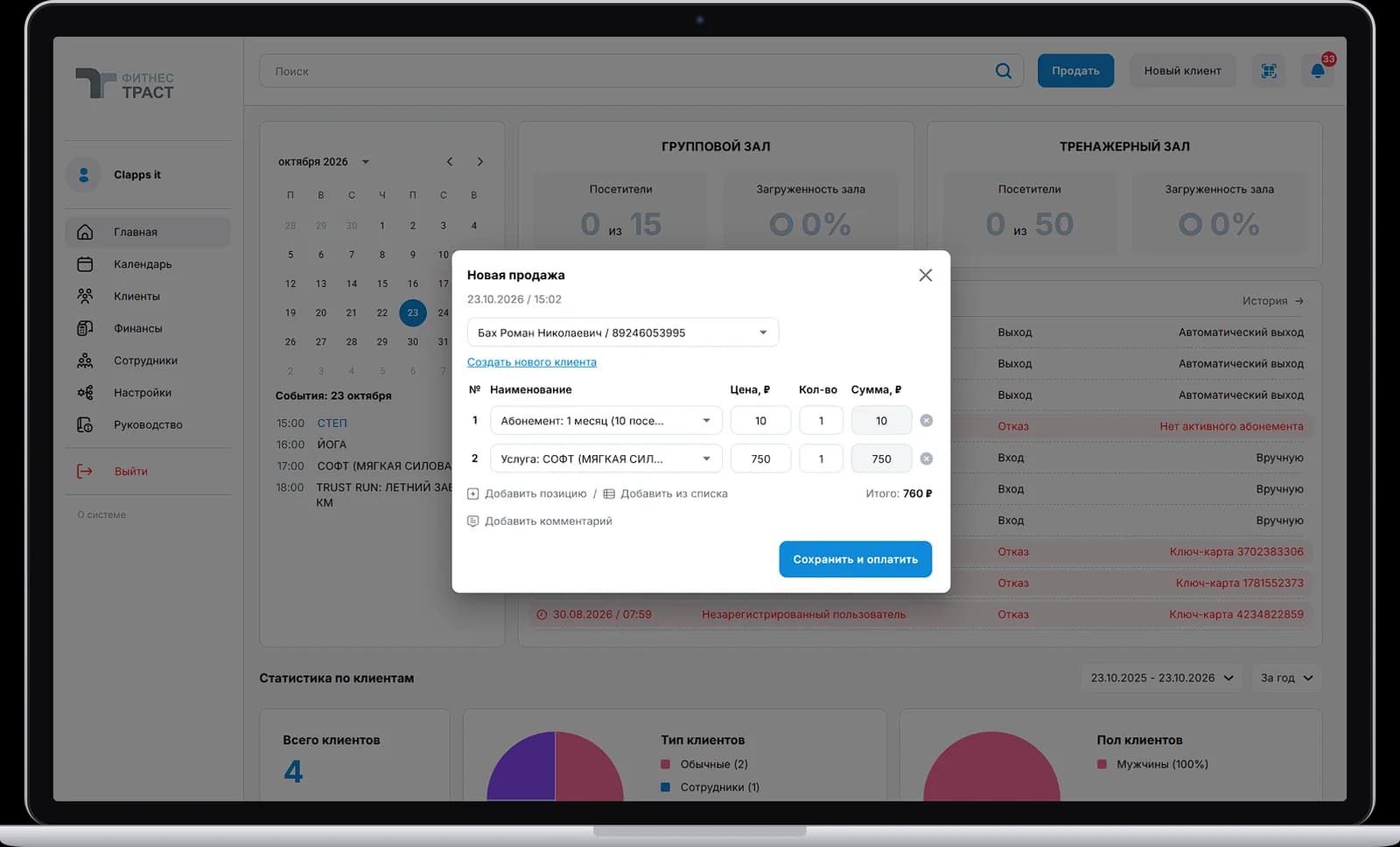Open Руководство in the sidebar
The height and width of the screenshot is (847, 1400).
point(147,424)
